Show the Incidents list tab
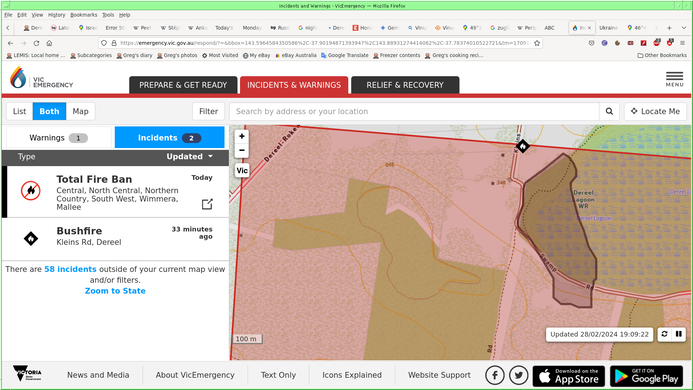The height and width of the screenshot is (390, 693). (169, 138)
